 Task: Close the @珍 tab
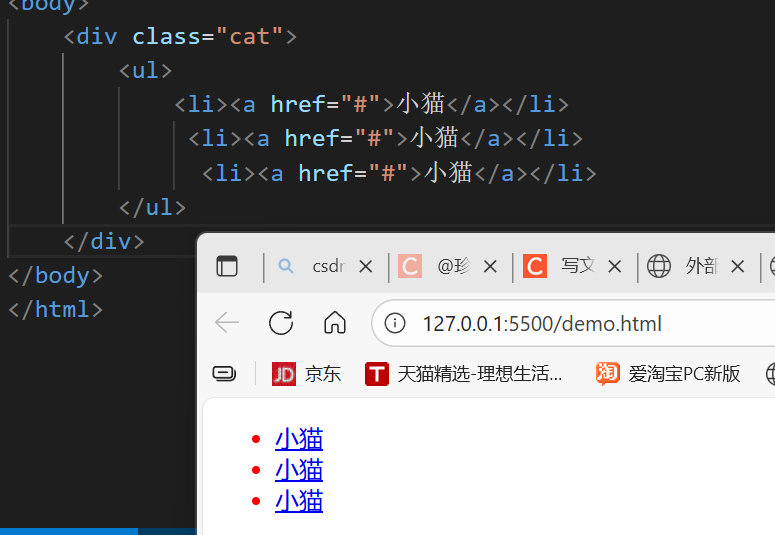point(490,267)
